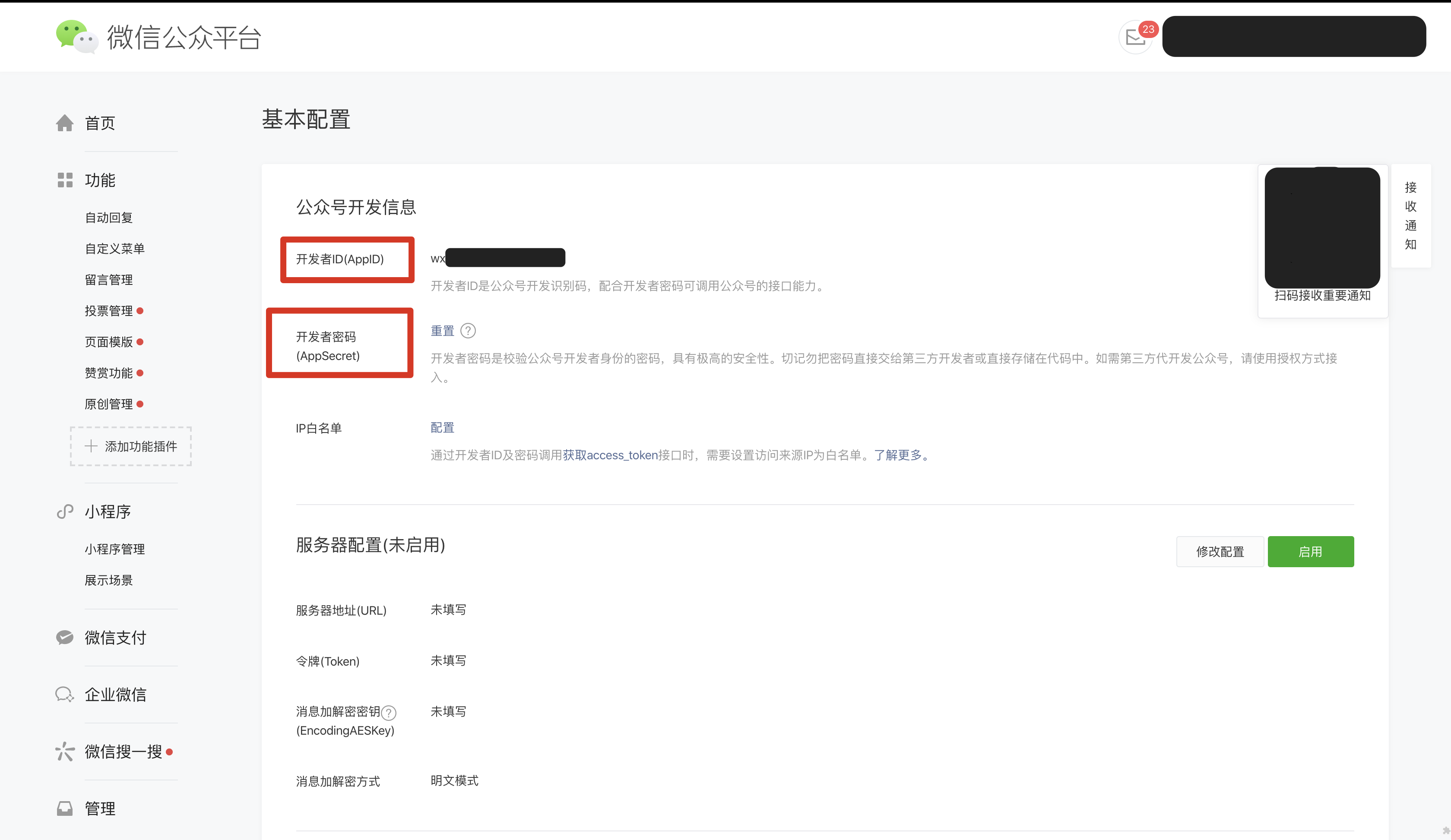
Task: Click the 重置 AppSecret link
Action: [442, 331]
